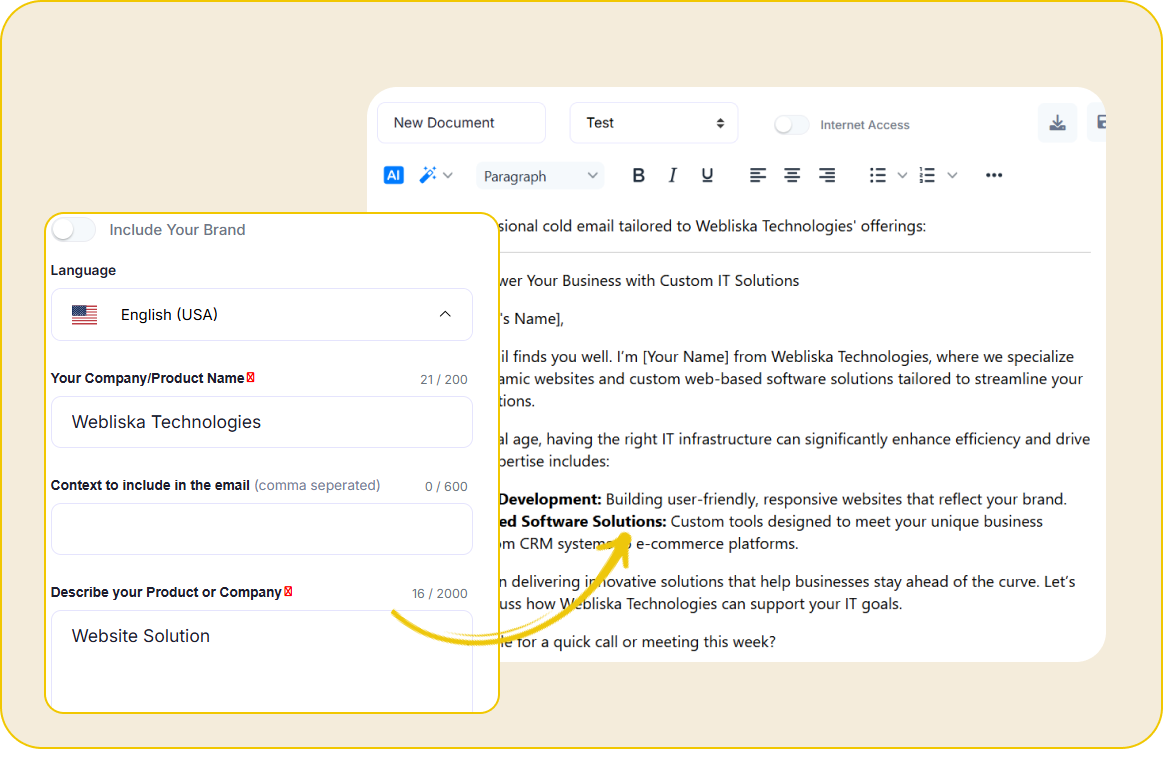Click the text 'quick call or meeting this week?'
The image size is (1163, 763).
[664, 642]
